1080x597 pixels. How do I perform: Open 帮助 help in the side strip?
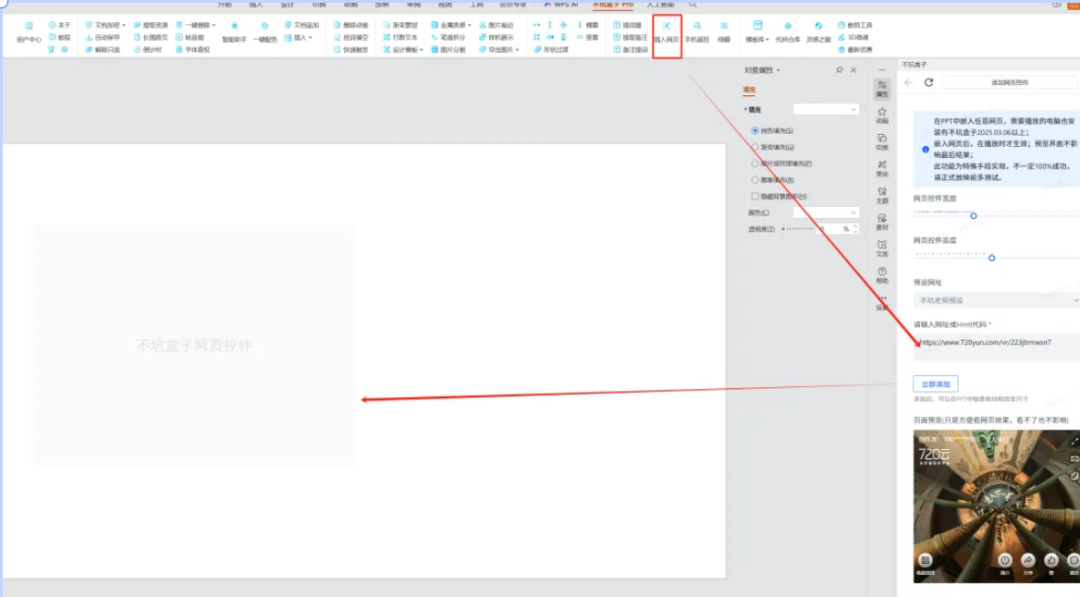click(881, 275)
